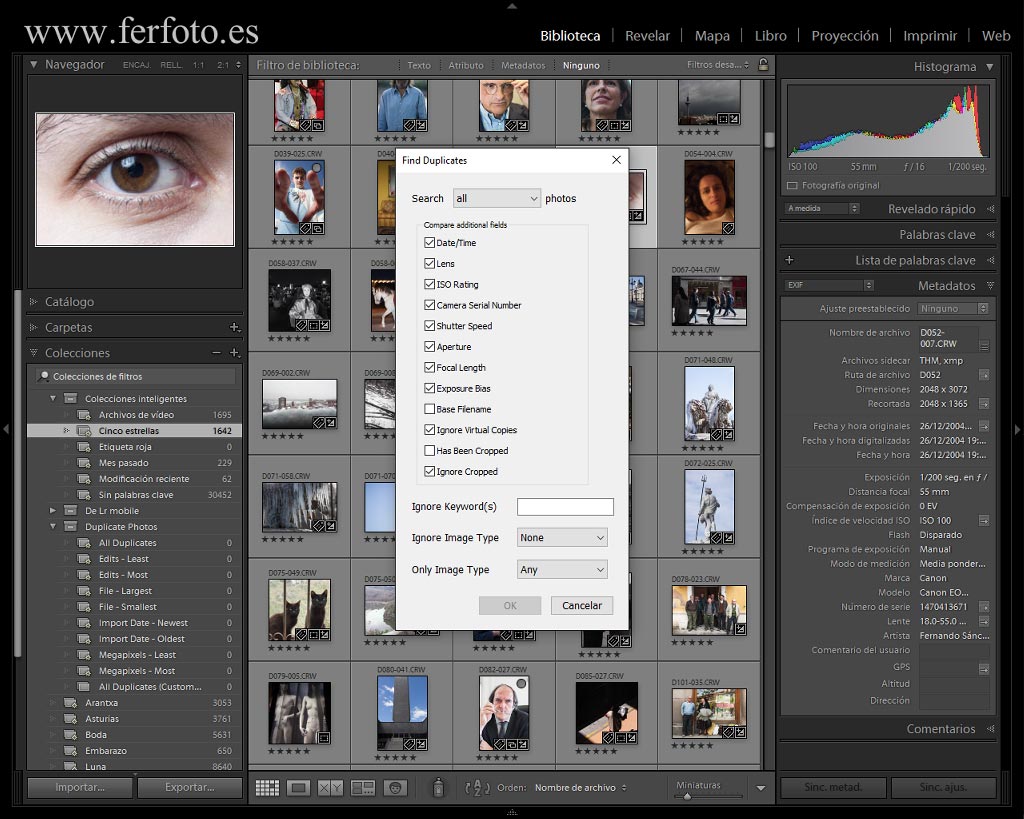Close the Find Duplicates dialog

pyautogui.click(x=616, y=160)
